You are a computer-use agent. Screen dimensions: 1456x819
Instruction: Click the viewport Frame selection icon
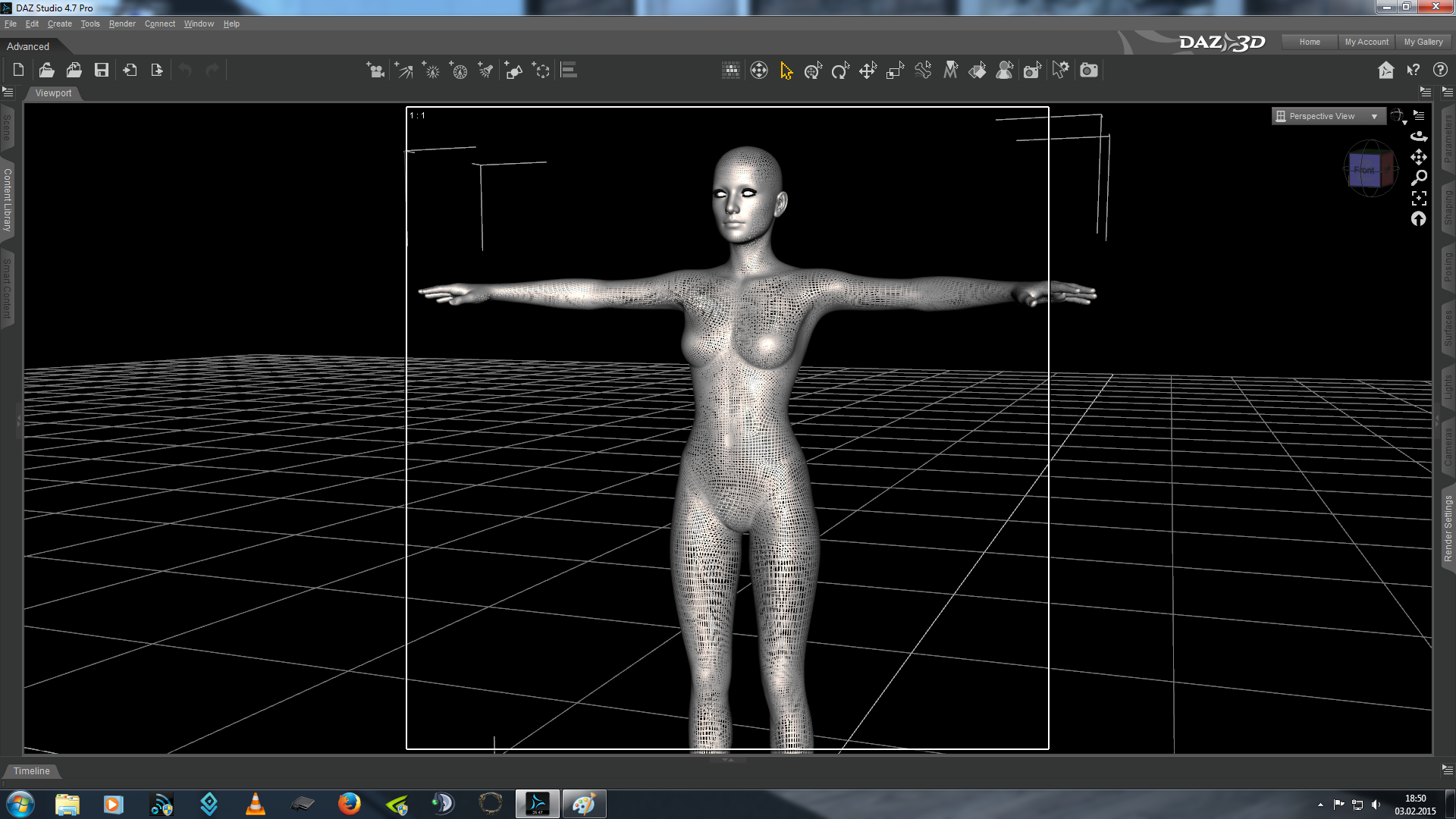1419,199
